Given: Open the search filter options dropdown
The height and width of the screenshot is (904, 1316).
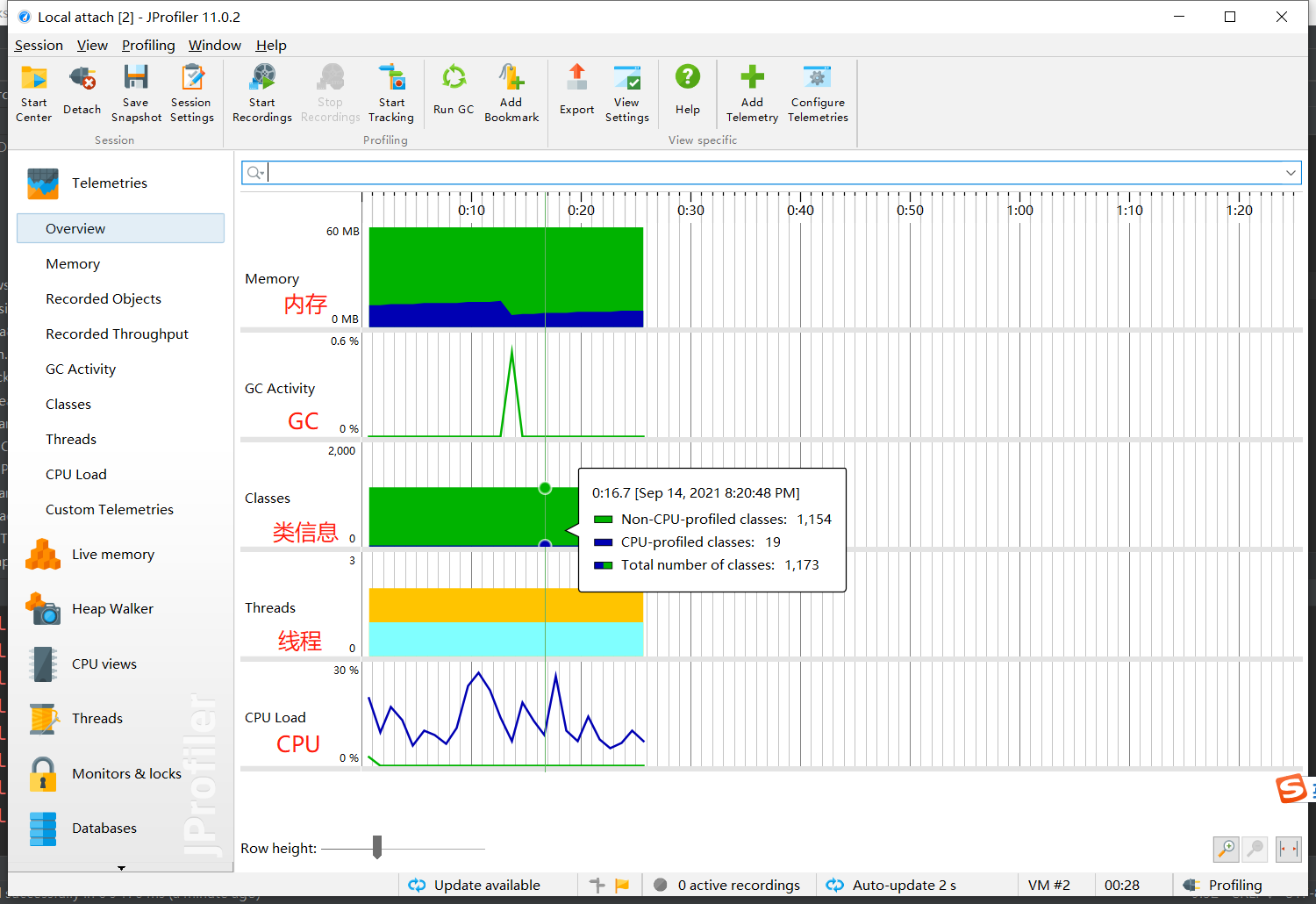Looking at the screenshot, I should click(x=254, y=172).
